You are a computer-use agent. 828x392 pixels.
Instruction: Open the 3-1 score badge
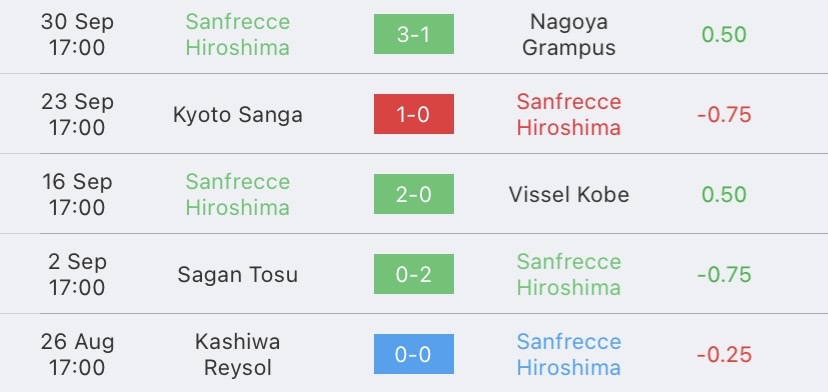(x=413, y=34)
